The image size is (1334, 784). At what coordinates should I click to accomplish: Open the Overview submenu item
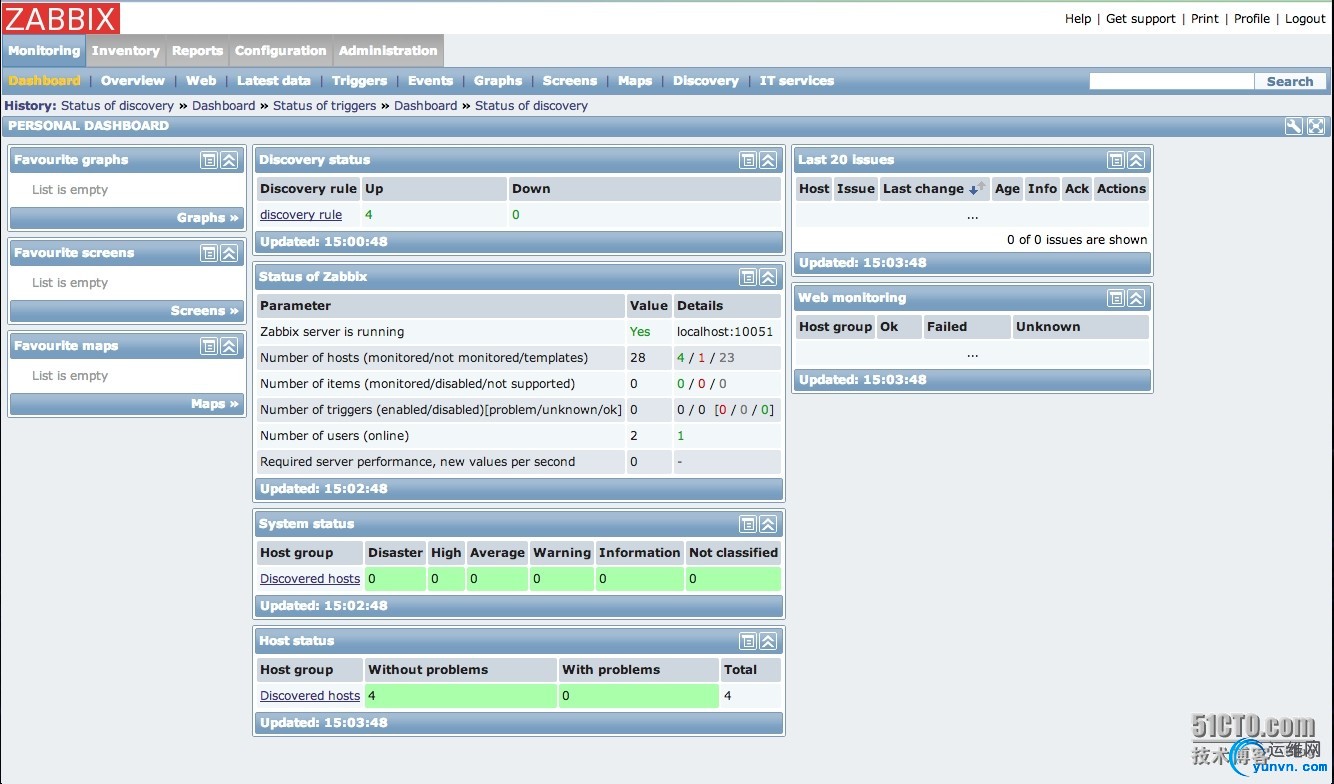[133, 81]
